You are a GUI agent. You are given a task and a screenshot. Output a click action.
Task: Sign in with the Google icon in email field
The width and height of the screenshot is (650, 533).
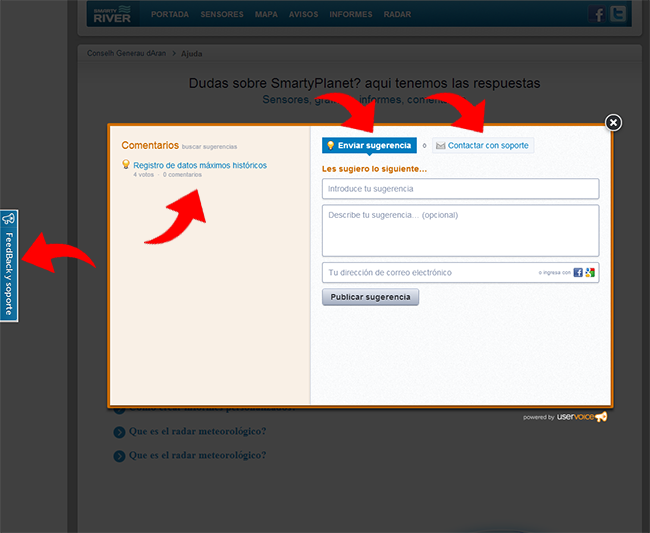(590, 272)
